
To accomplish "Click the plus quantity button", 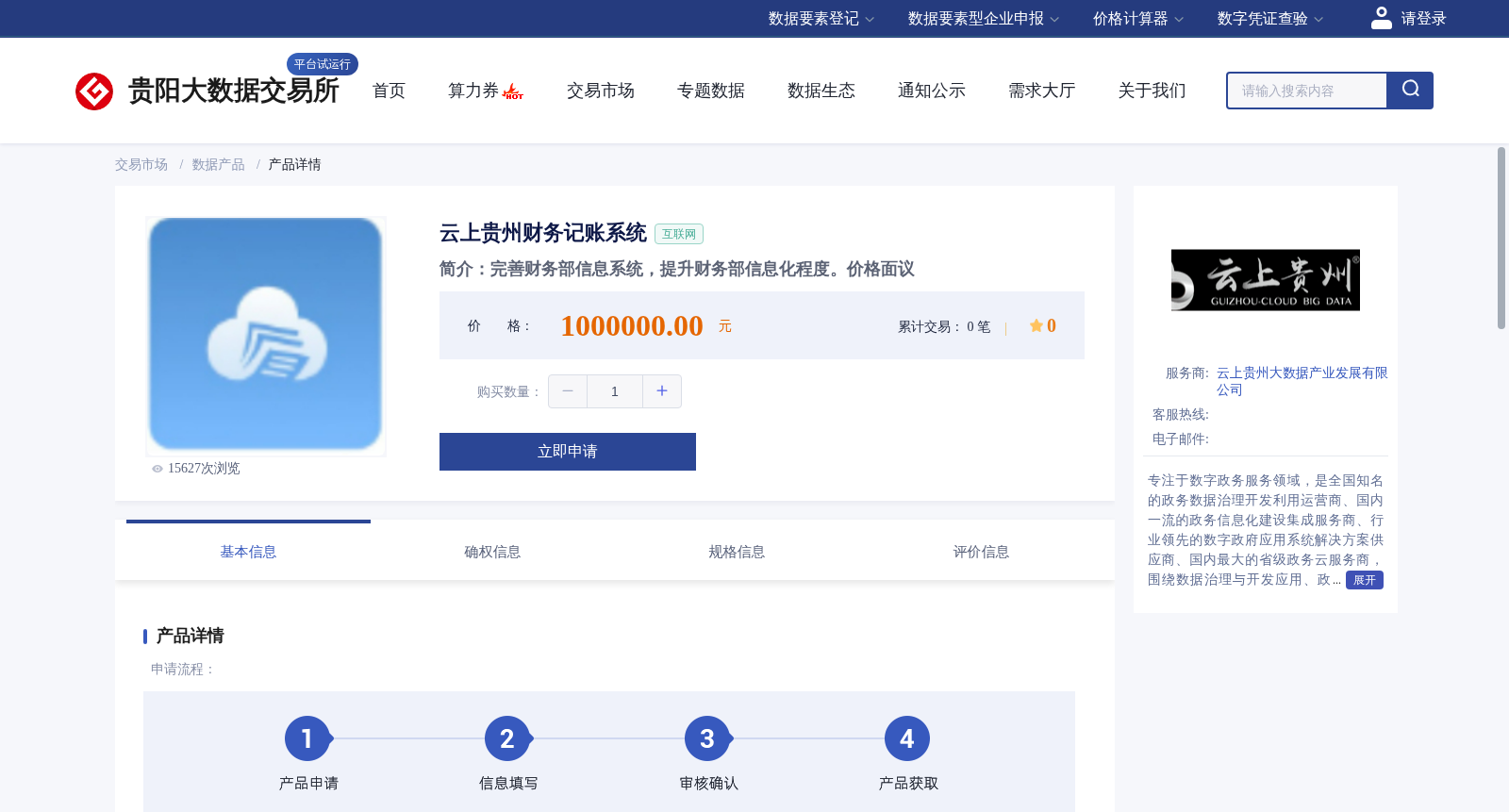I will pyautogui.click(x=662, y=391).
